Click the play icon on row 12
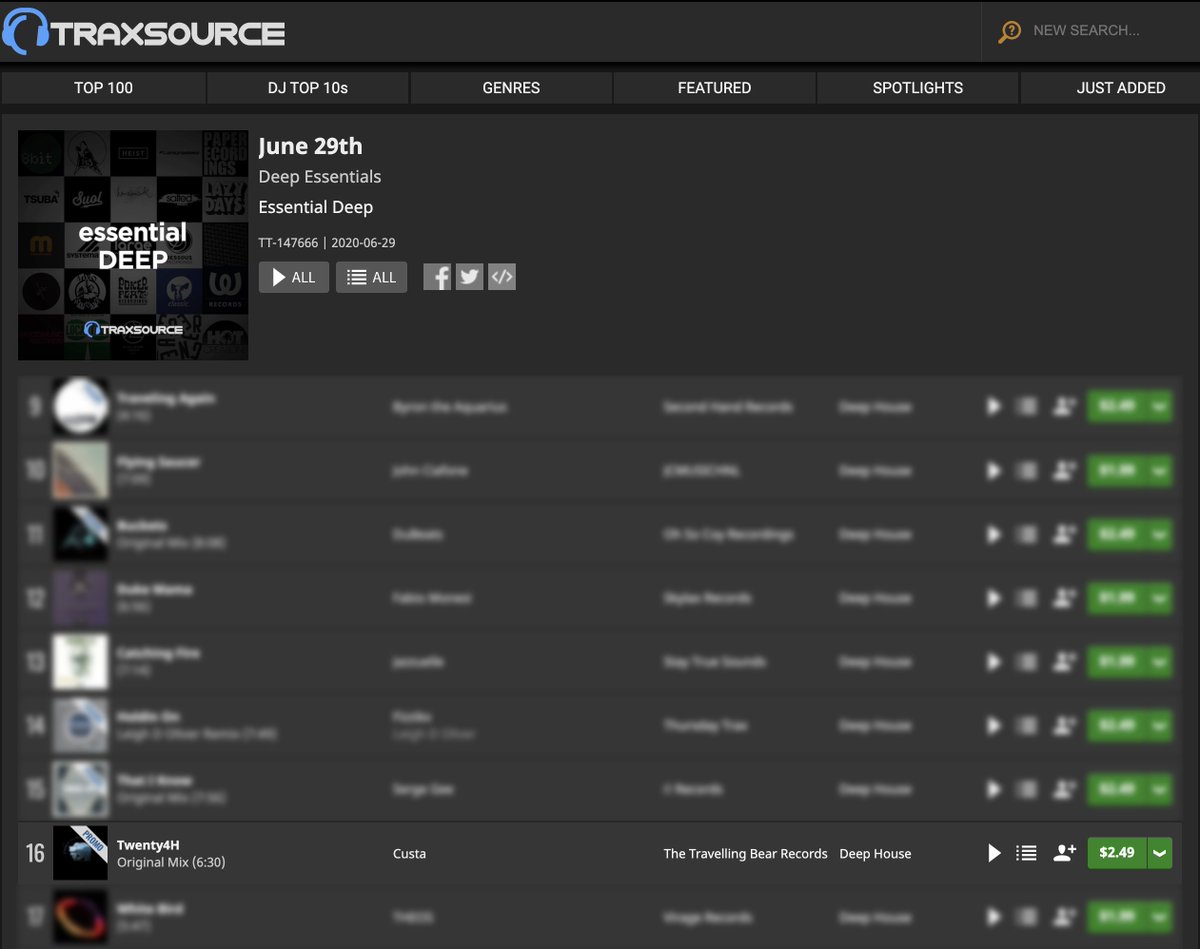This screenshot has height=949, width=1200. pos(993,598)
